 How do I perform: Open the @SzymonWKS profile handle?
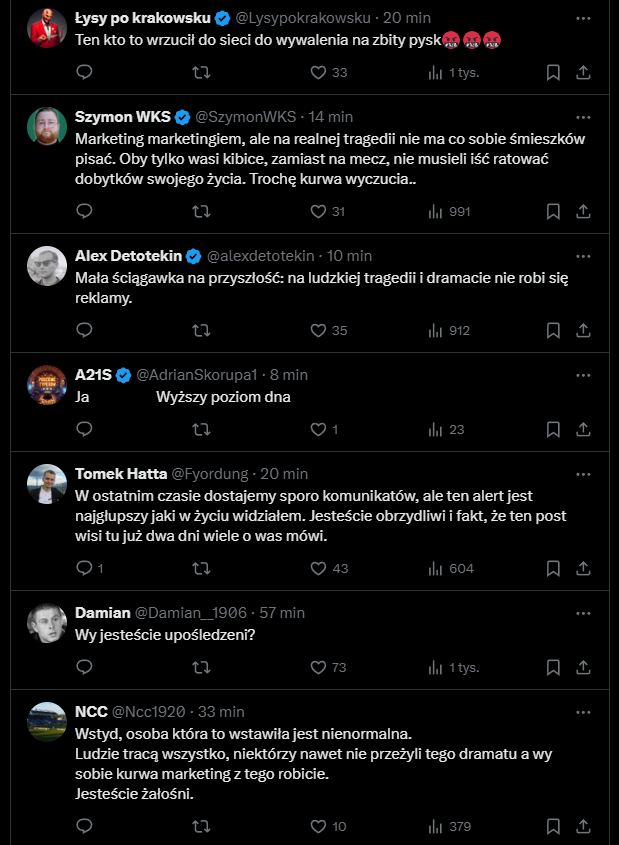coord(245,117)
